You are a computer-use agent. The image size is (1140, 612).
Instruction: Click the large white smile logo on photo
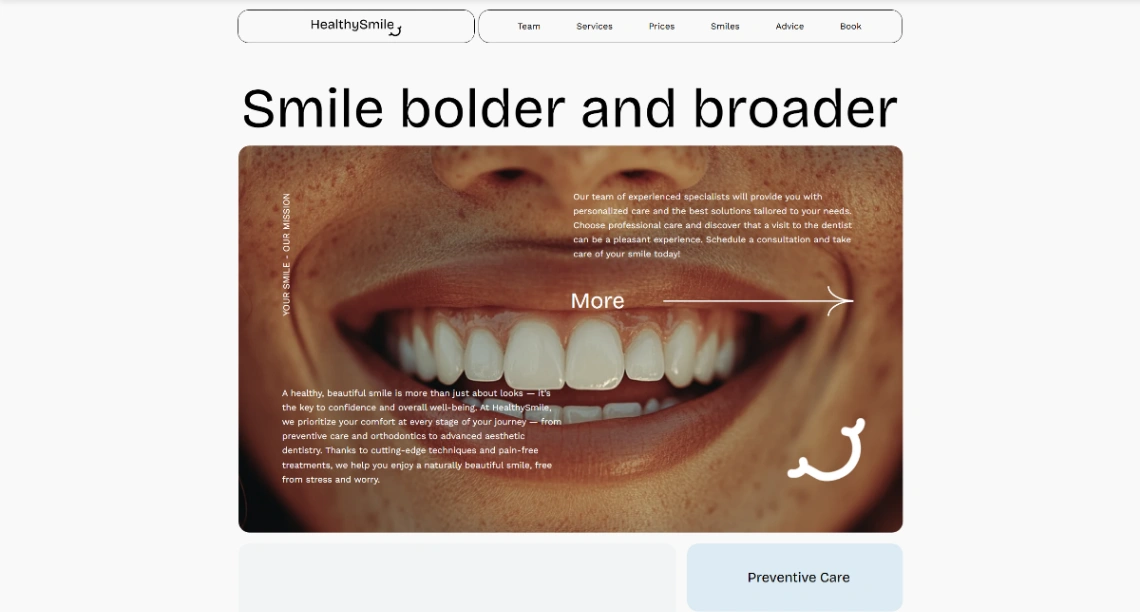pos(827,450)
